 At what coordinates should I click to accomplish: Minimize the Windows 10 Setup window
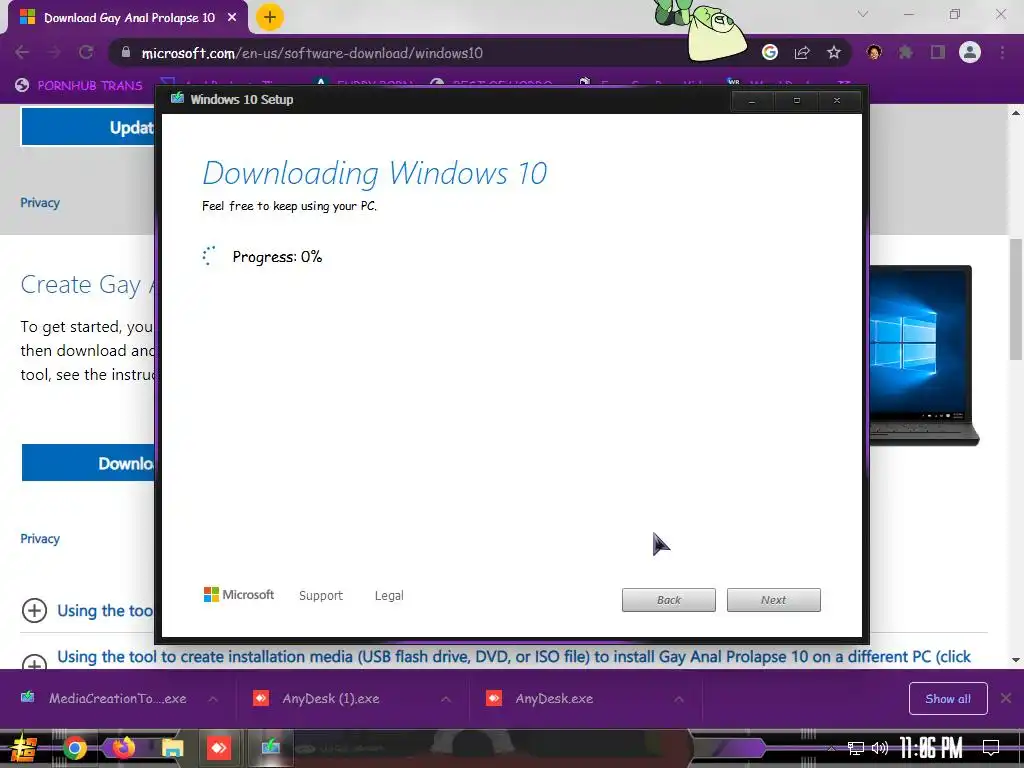752,101
